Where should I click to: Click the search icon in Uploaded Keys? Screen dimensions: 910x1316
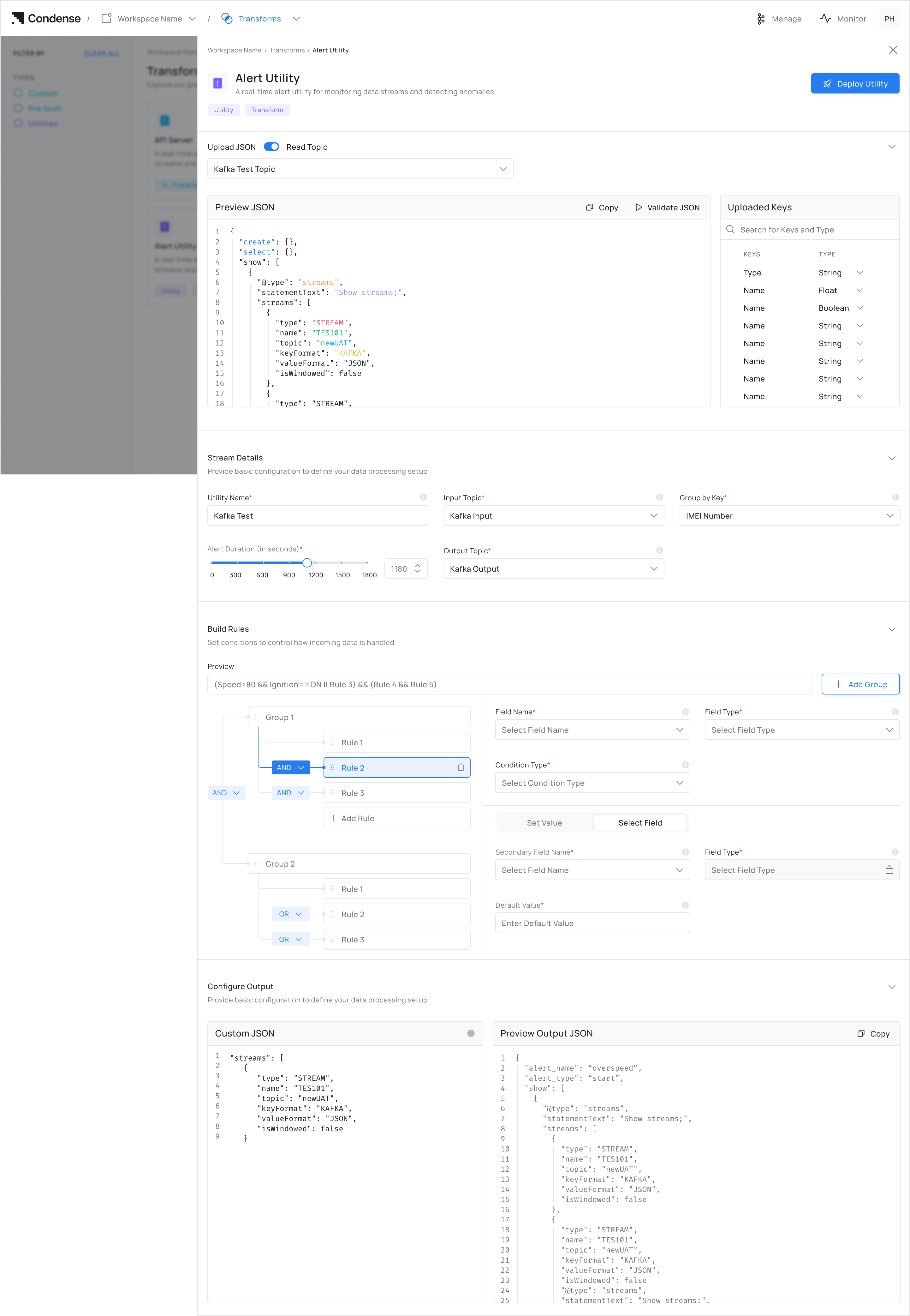click(x=730, y=230)
